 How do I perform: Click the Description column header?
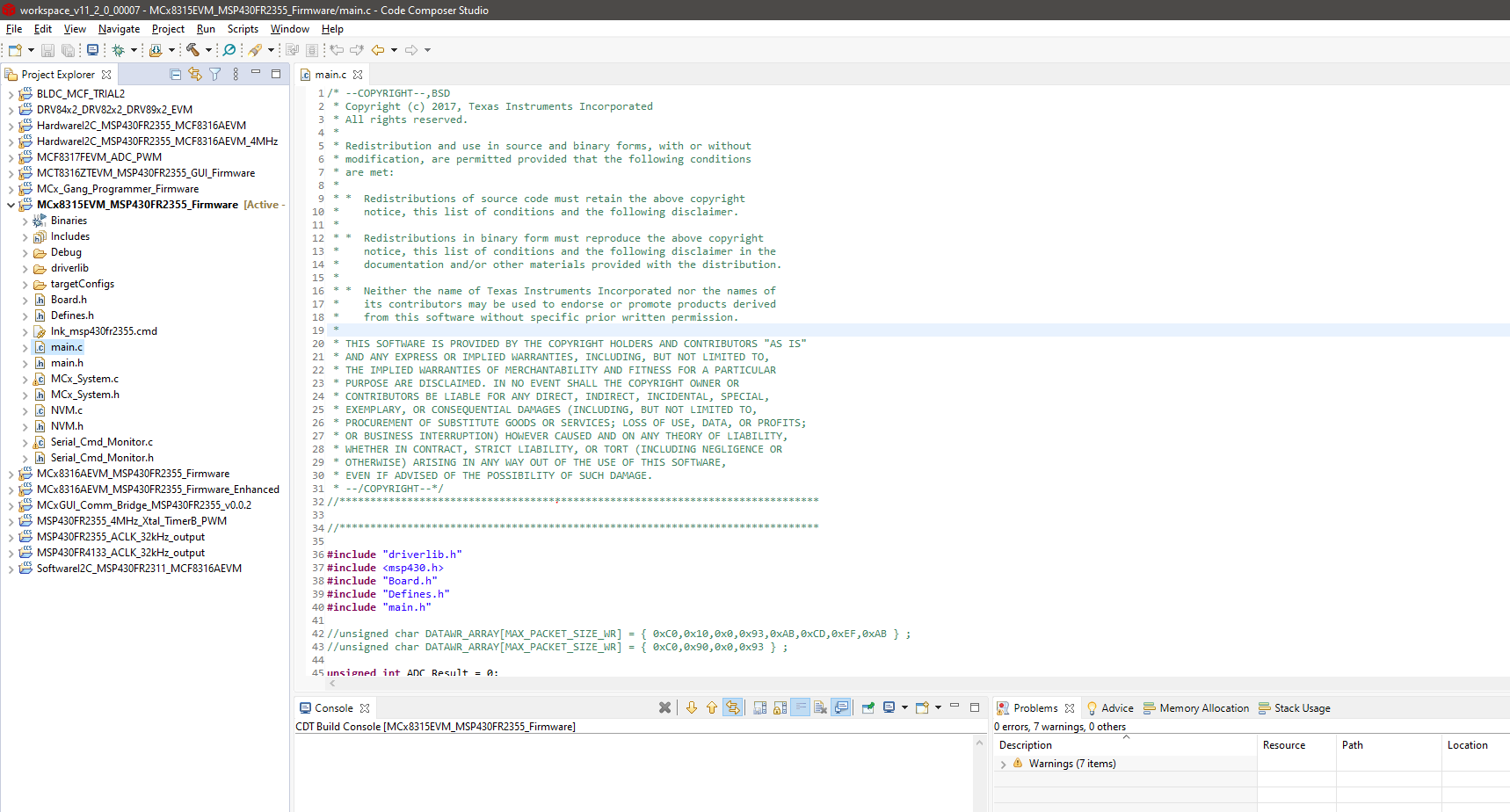point(1025,745)
